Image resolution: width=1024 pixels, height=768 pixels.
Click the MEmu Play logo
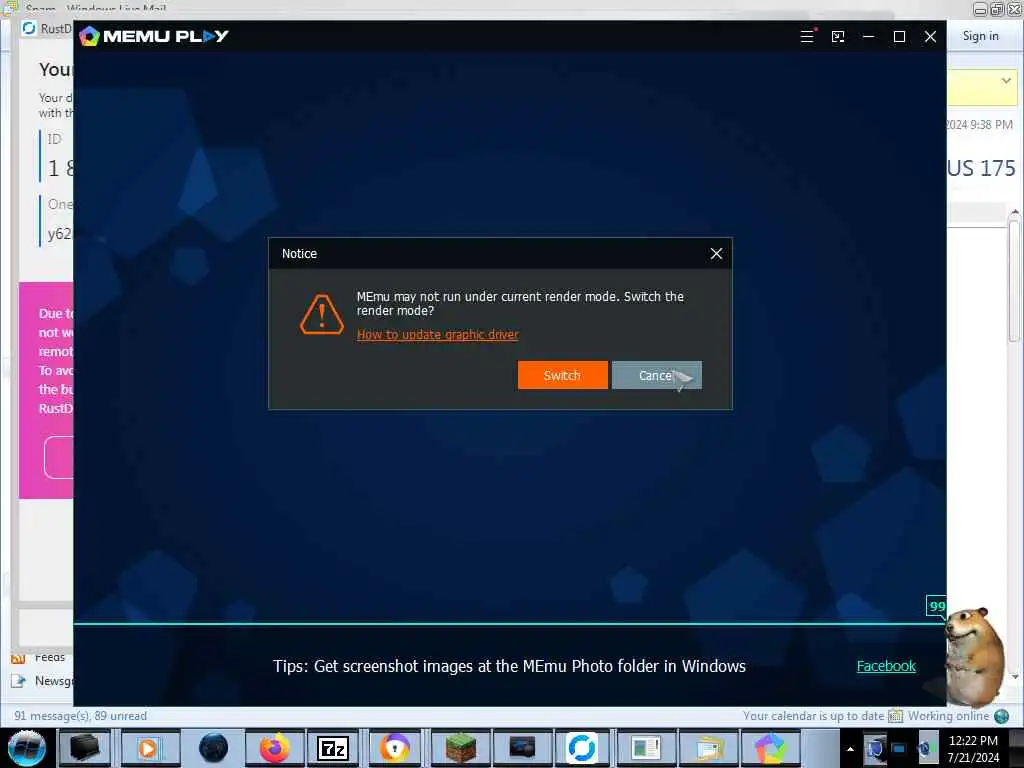click(x=154, y=36)
